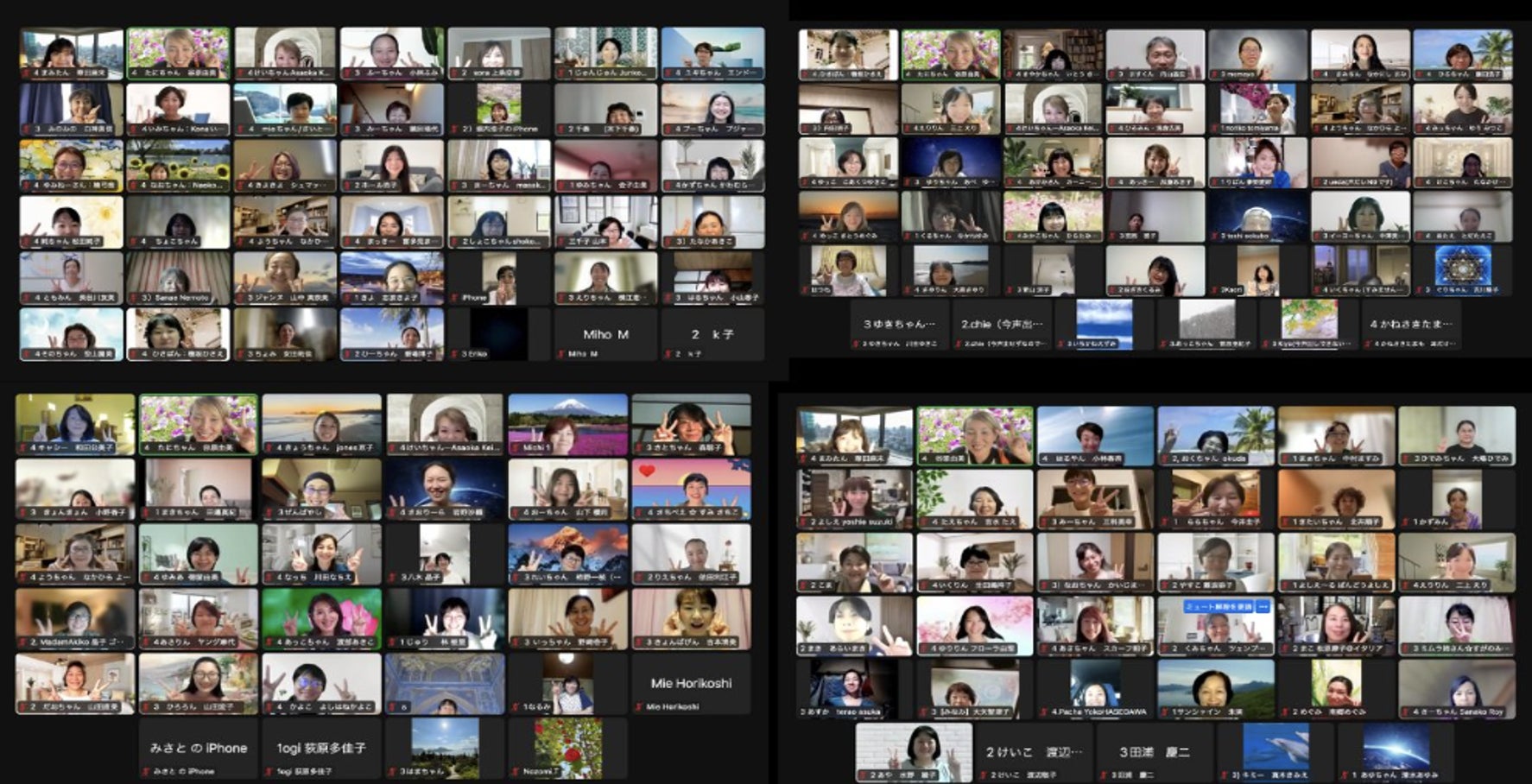This screenshot has height=784, width=1532.
Task: Select the 3田浦 慶二 participant tile
Action: pyautogui.click(x=1154, y=752)
